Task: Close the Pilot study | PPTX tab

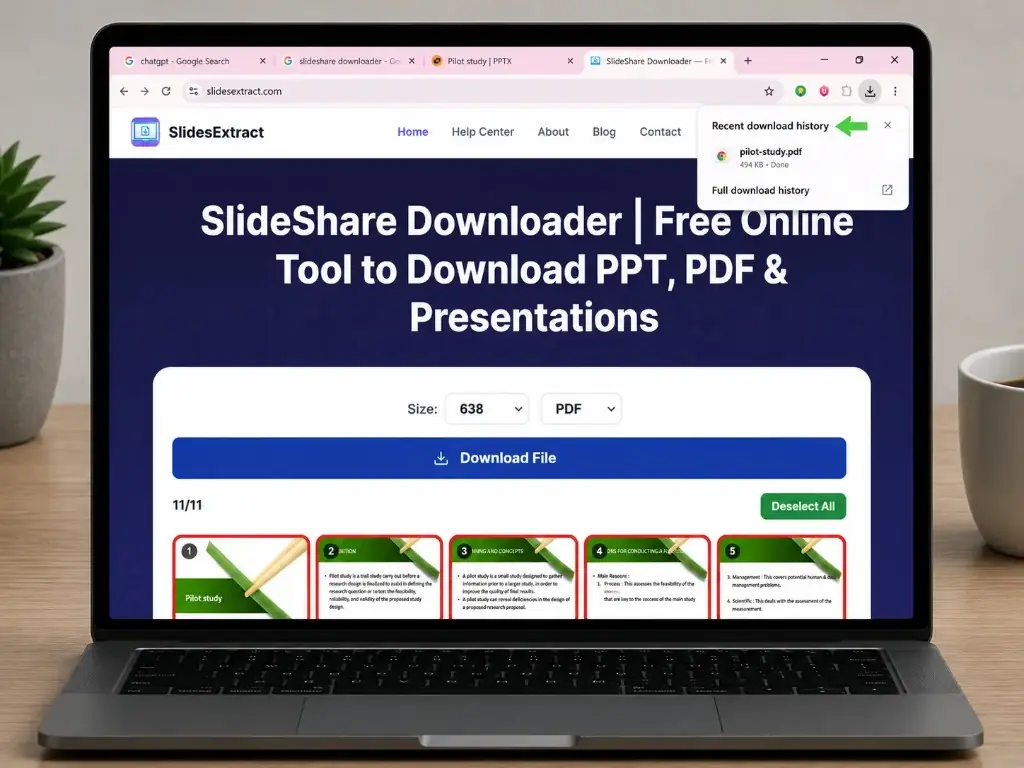Action: point(570,61)
